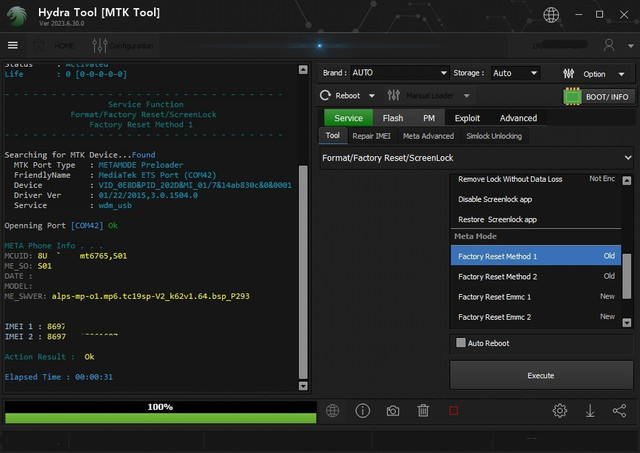This screenshot has width=640, height=453.
Task: Click the trash clear log icon
Action: 423,411
